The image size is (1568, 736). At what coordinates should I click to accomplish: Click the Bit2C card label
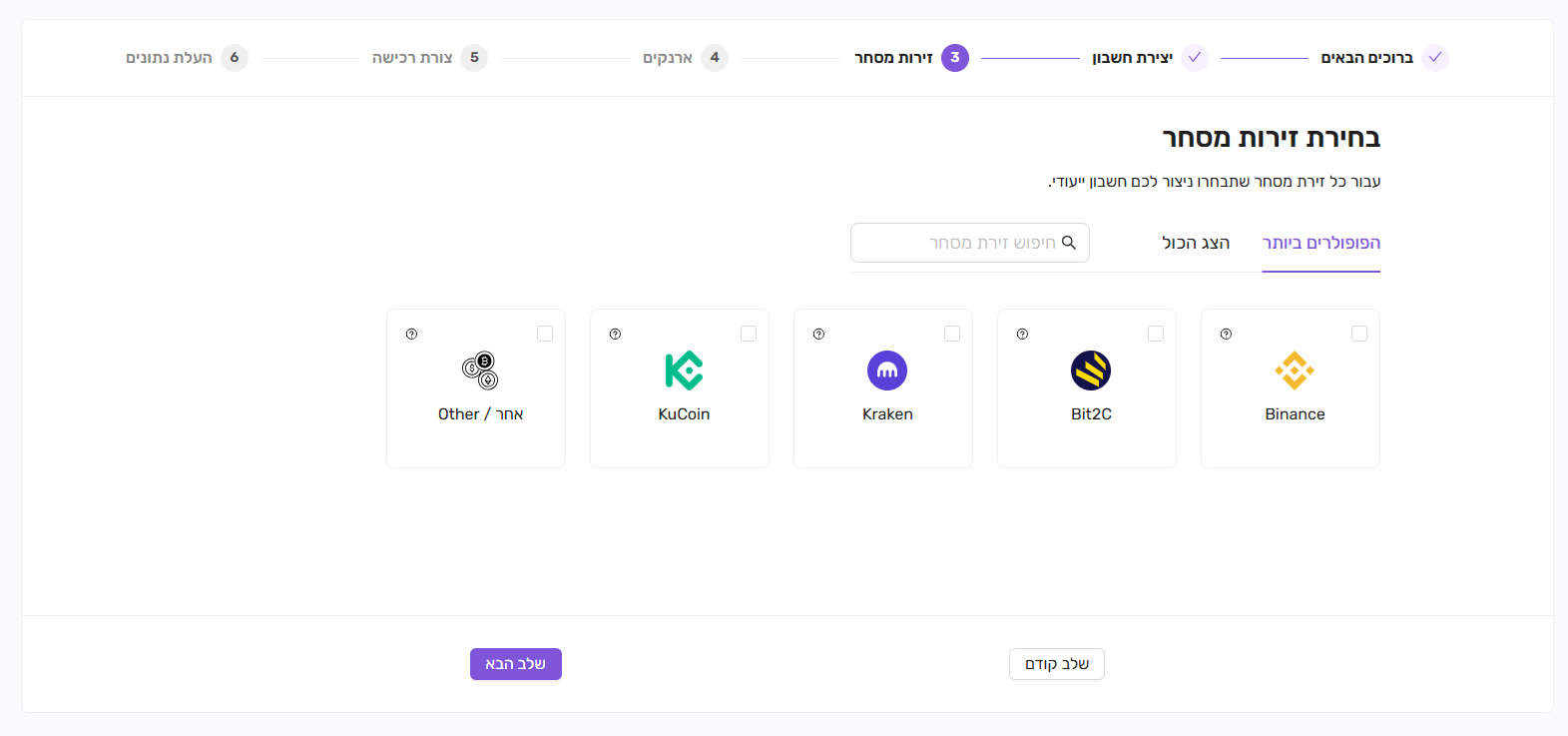coord(1091,414)
